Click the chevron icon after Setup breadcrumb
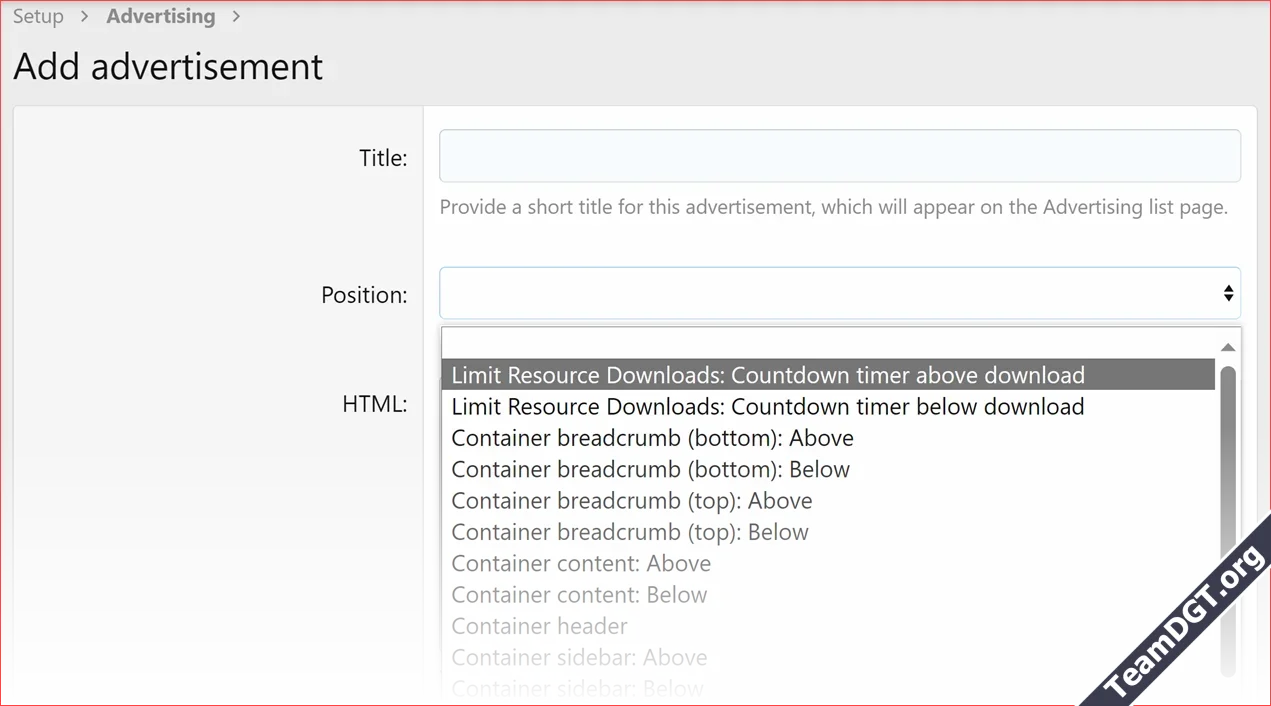Viewport: 1271px width, 706px height. tap(84, 16)
